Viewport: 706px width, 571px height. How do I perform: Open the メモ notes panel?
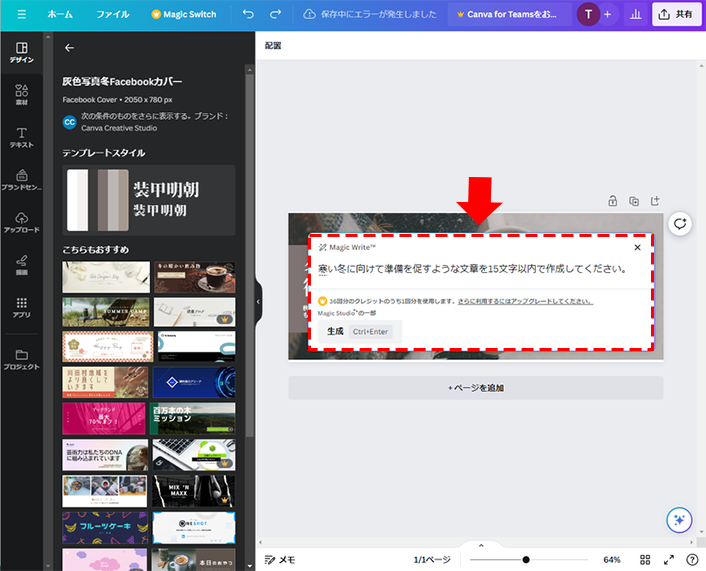click(x=280, y=560)
